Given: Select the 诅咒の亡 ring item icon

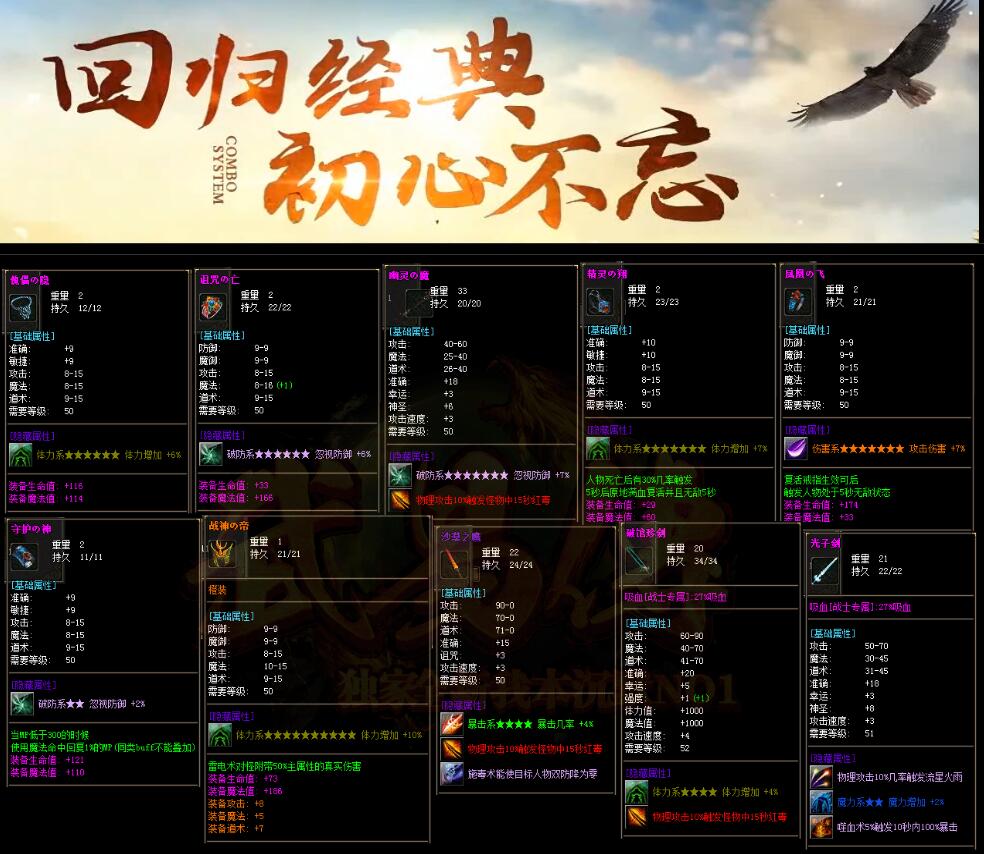Looking at the screenshot, I should click(215, 307).
